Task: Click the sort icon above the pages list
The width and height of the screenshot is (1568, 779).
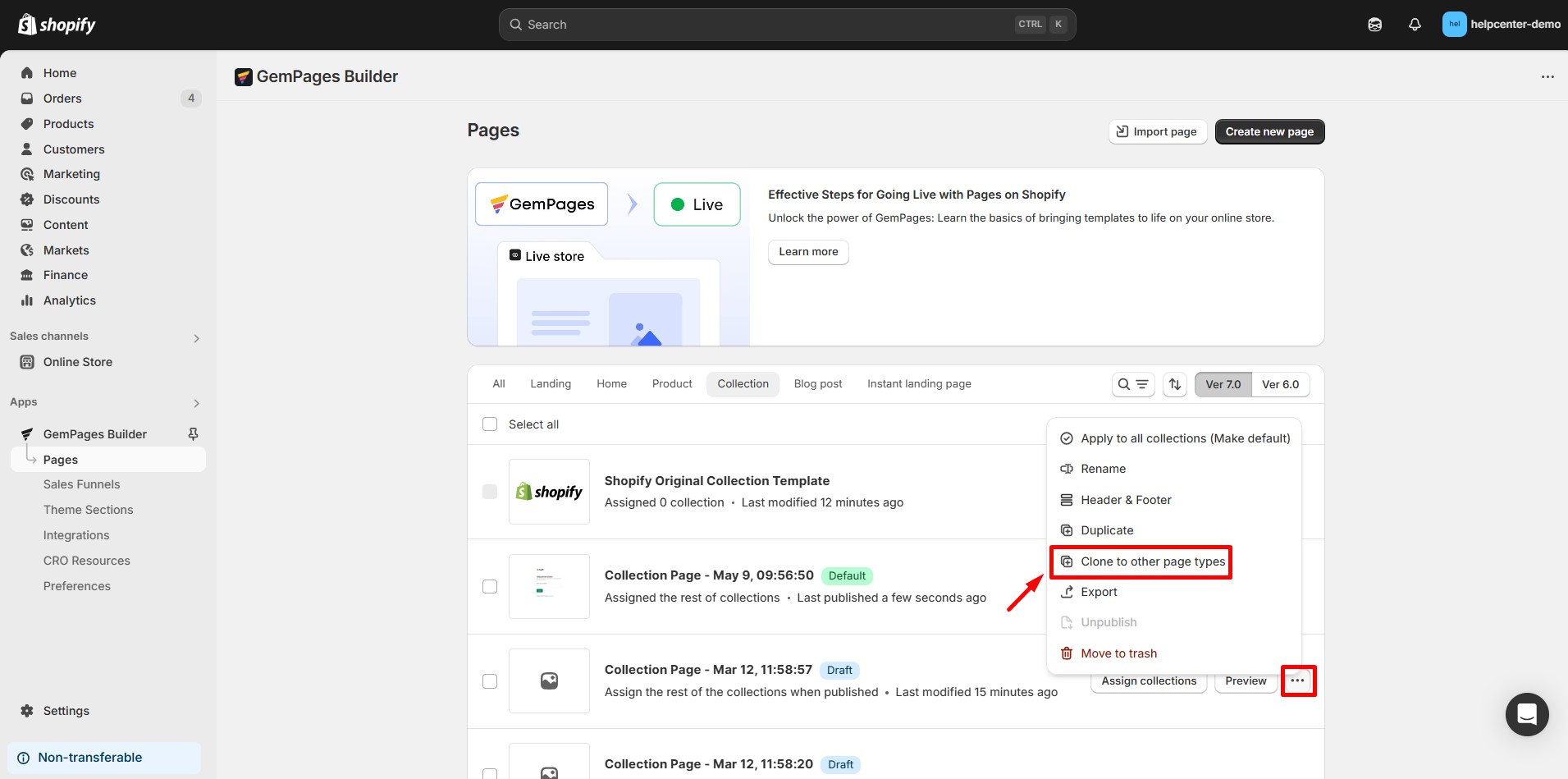Action: pos(1174,383)
